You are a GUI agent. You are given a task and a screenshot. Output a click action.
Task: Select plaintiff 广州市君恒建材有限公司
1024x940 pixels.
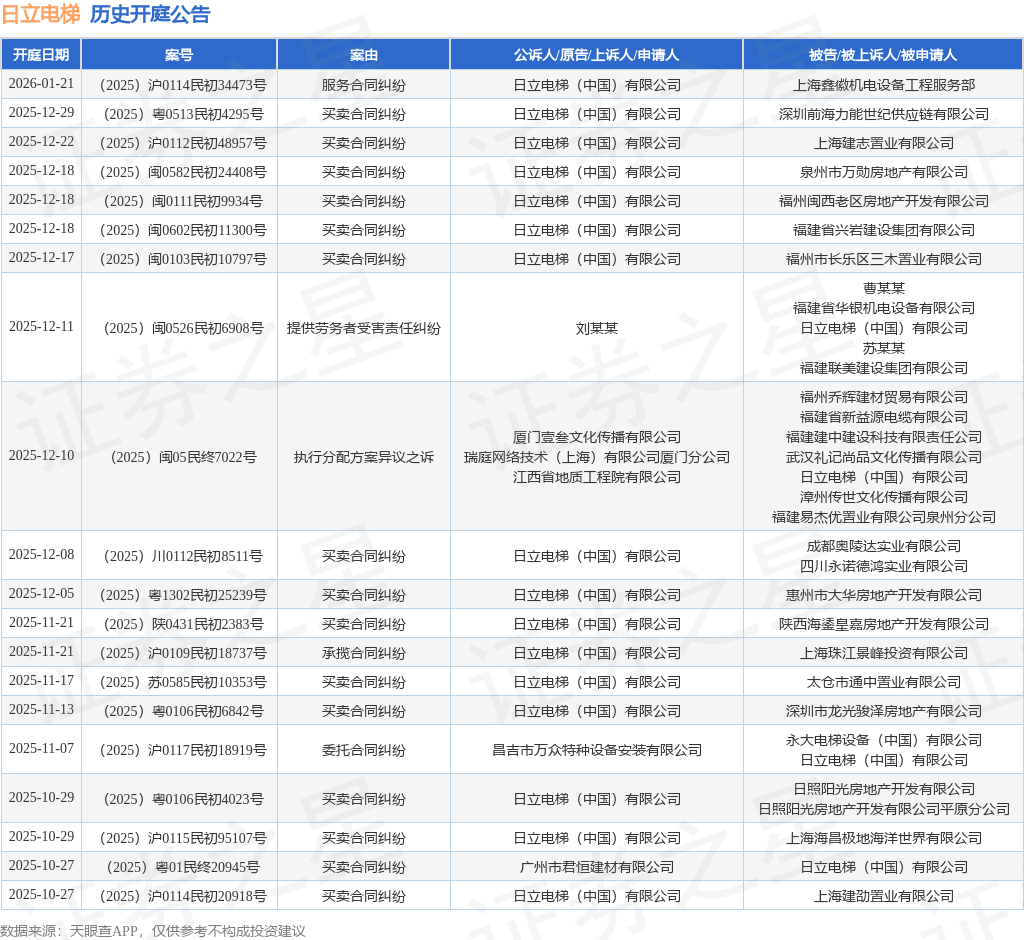pos(596,867)
